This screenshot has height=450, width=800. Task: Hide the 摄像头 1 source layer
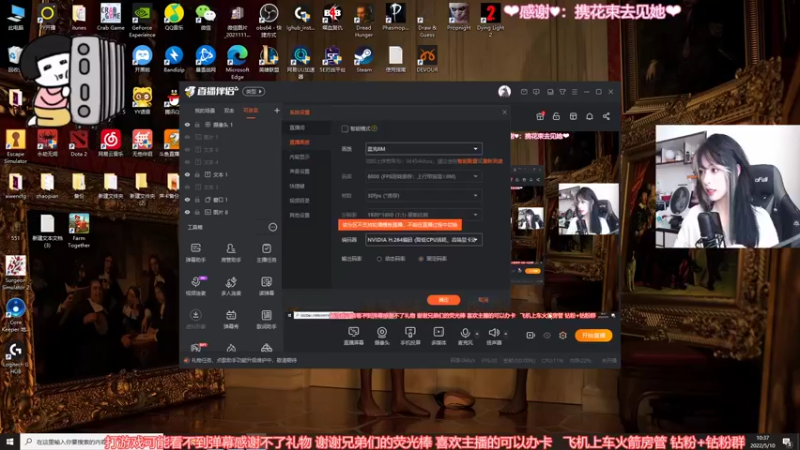(x=187, y=124)
